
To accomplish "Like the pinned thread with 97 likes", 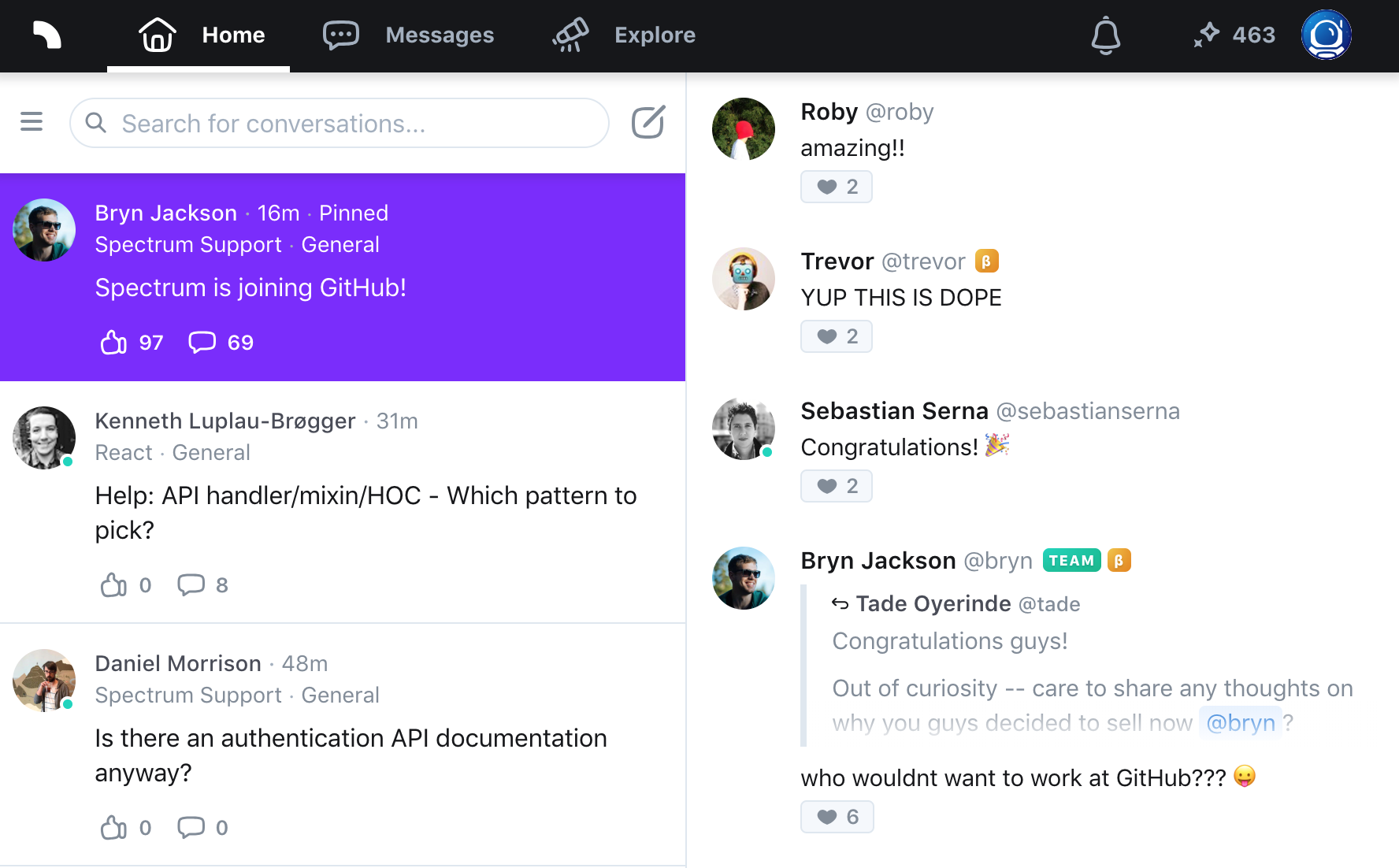I will pos(132,343).
